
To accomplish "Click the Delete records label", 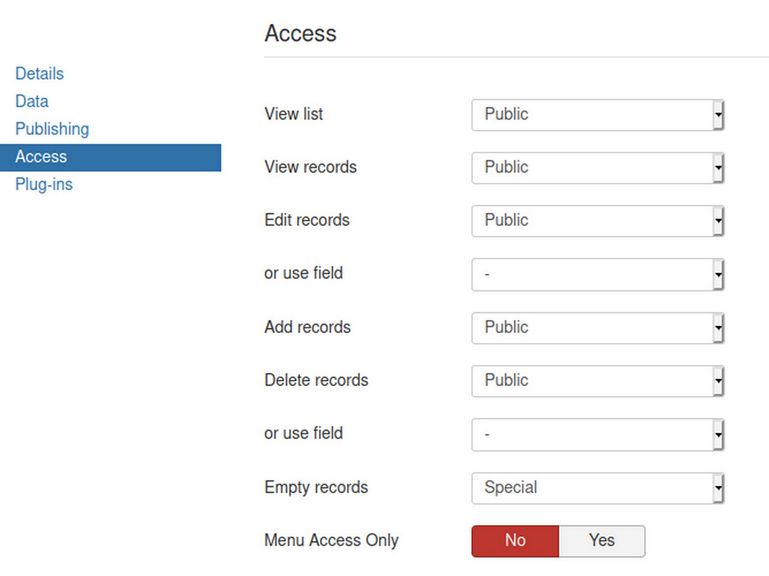I will click(x=316, y=381).
